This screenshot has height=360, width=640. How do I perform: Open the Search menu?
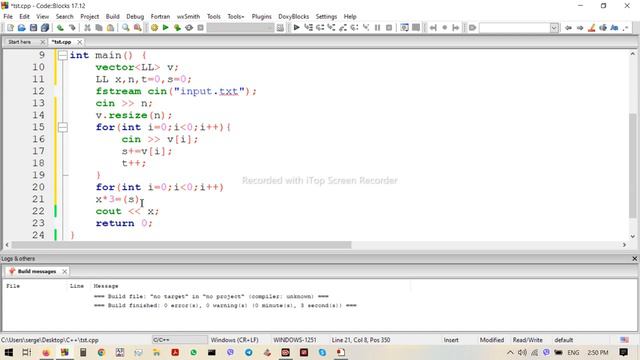(64, 16)
